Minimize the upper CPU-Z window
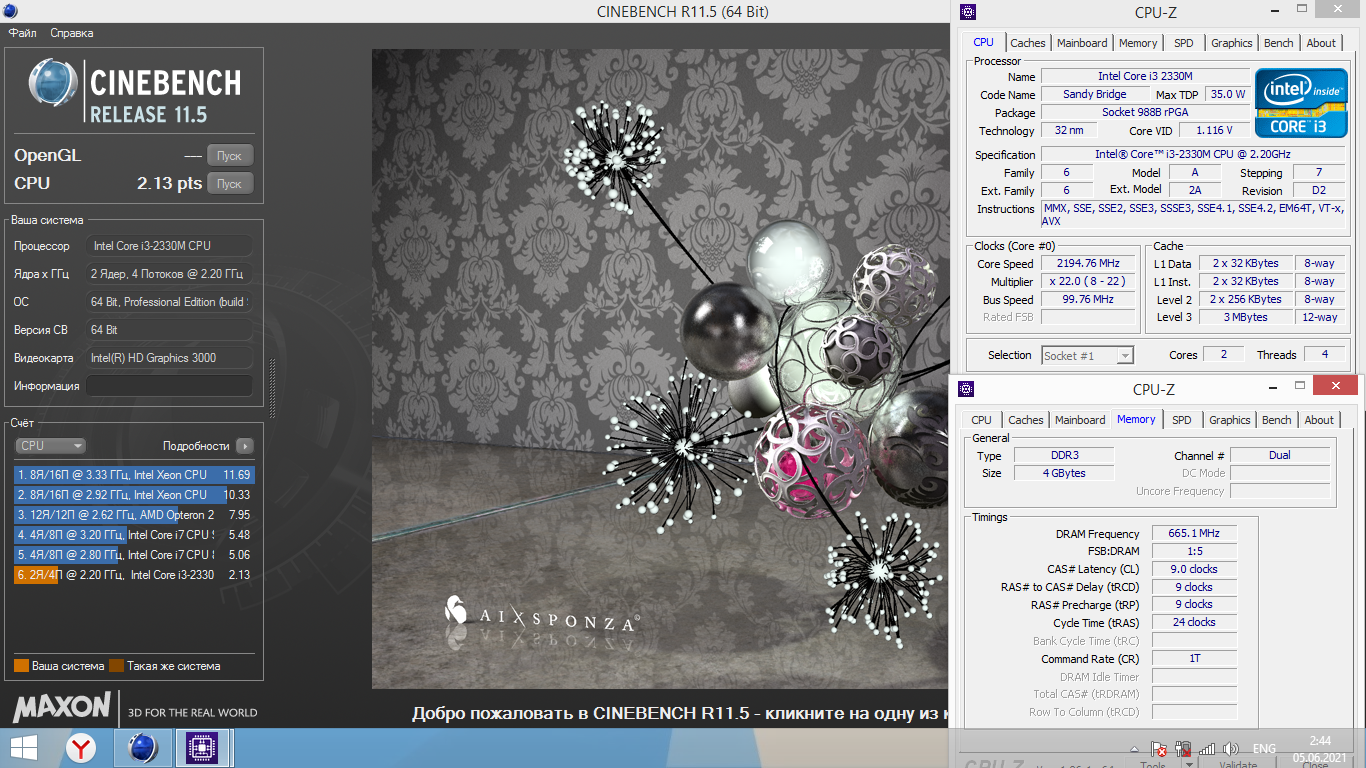This screenshot has width=1366, height=768. [1274, 12]
